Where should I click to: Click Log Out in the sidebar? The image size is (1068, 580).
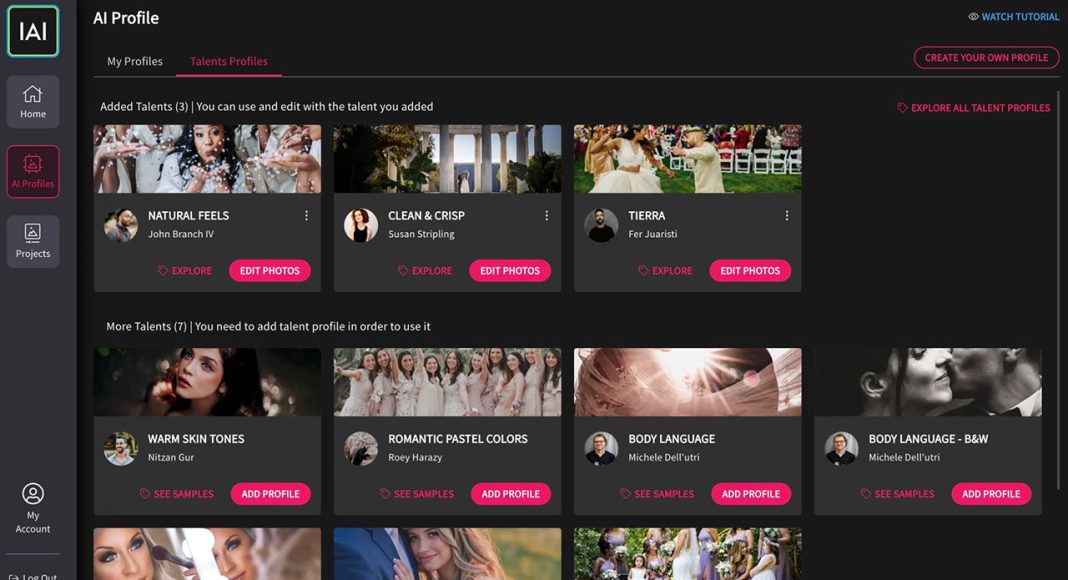click(33, 576)
